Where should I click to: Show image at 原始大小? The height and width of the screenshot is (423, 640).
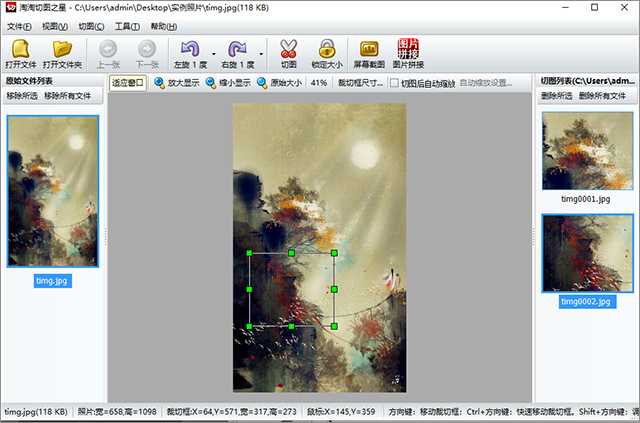(x=279, y=83)
